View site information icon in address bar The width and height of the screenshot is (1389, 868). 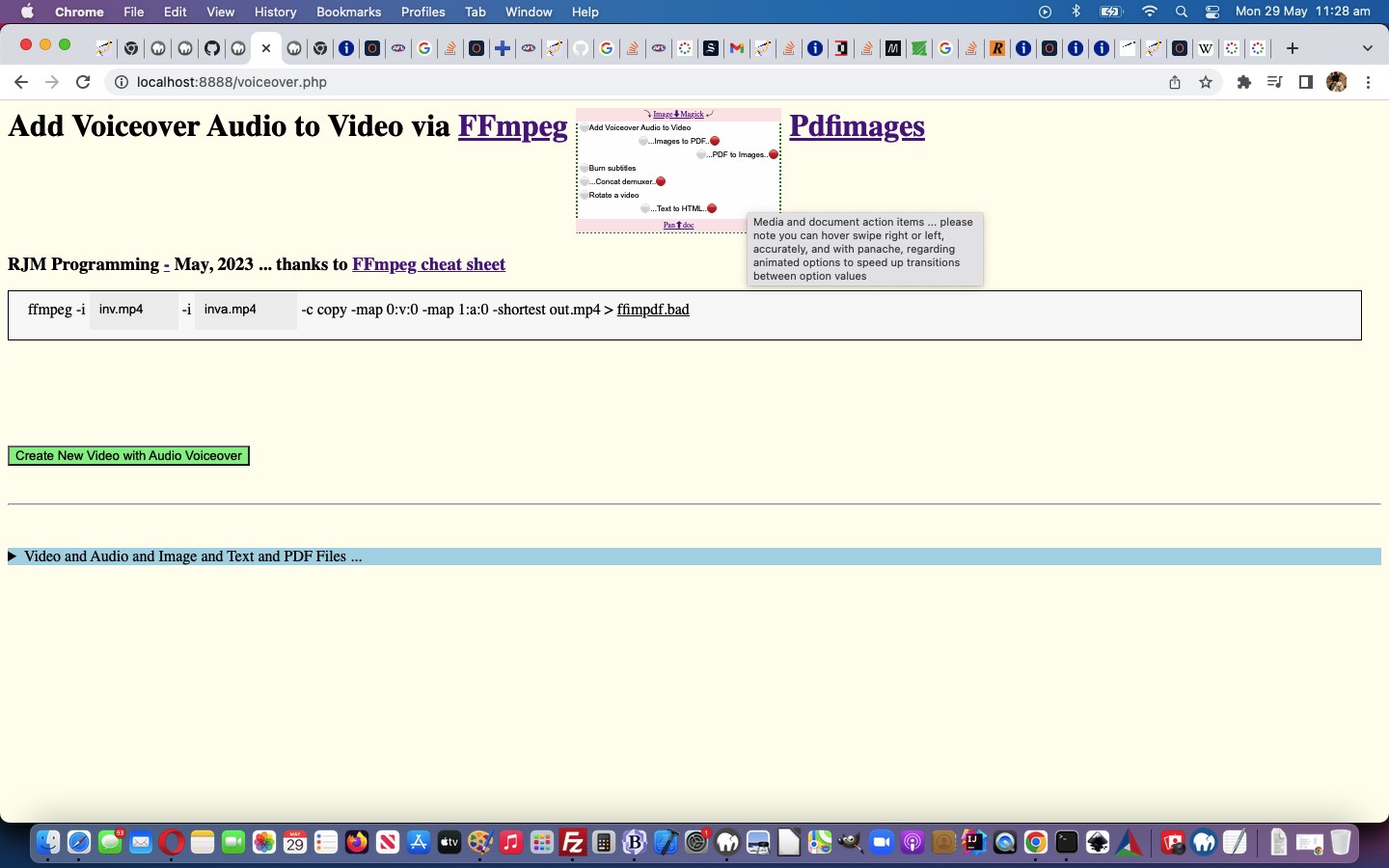click(x=122, y=82)
